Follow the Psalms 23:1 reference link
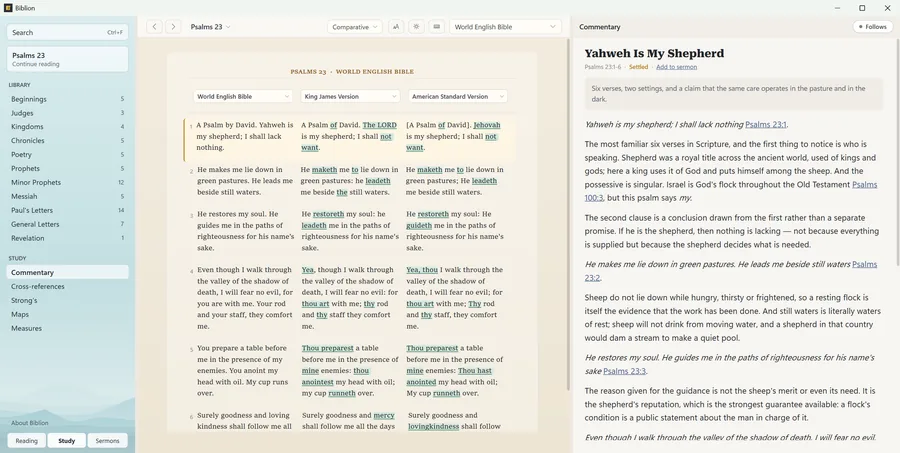The image size is (900, 453). point(766,125)
